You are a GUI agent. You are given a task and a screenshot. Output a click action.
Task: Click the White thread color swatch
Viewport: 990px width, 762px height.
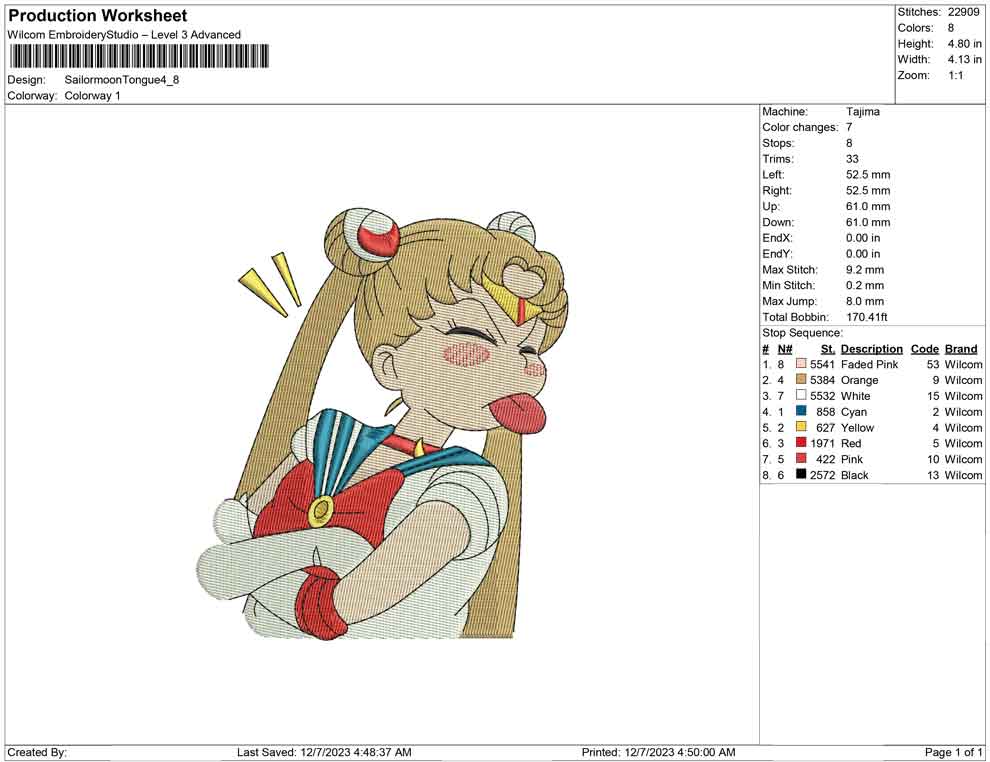(x=801, y=395)
